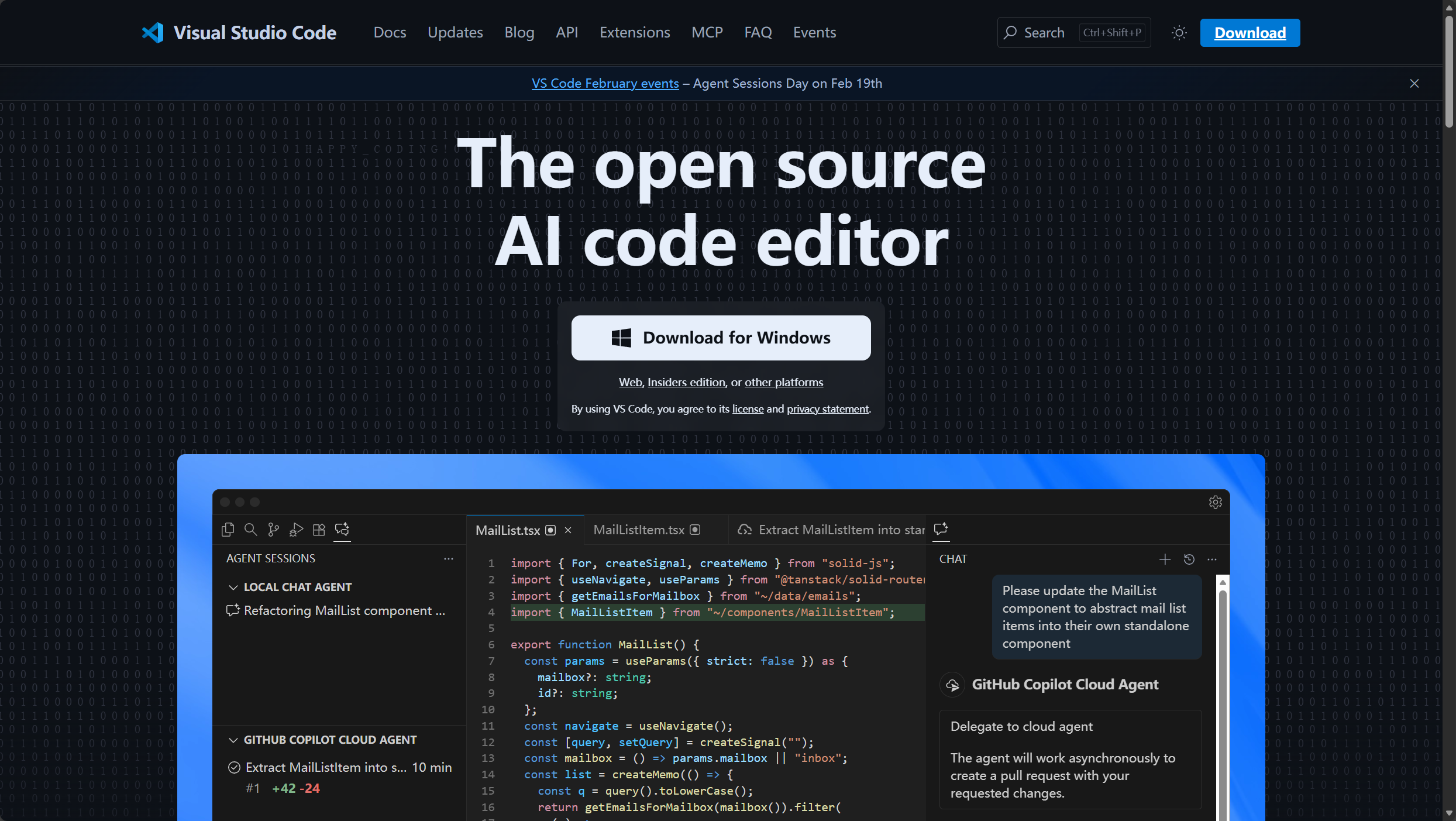The height and width of the screenshot is (821, 1456).
Task: Select the Agent Sessions chat icon
Action: click(342, 530)
